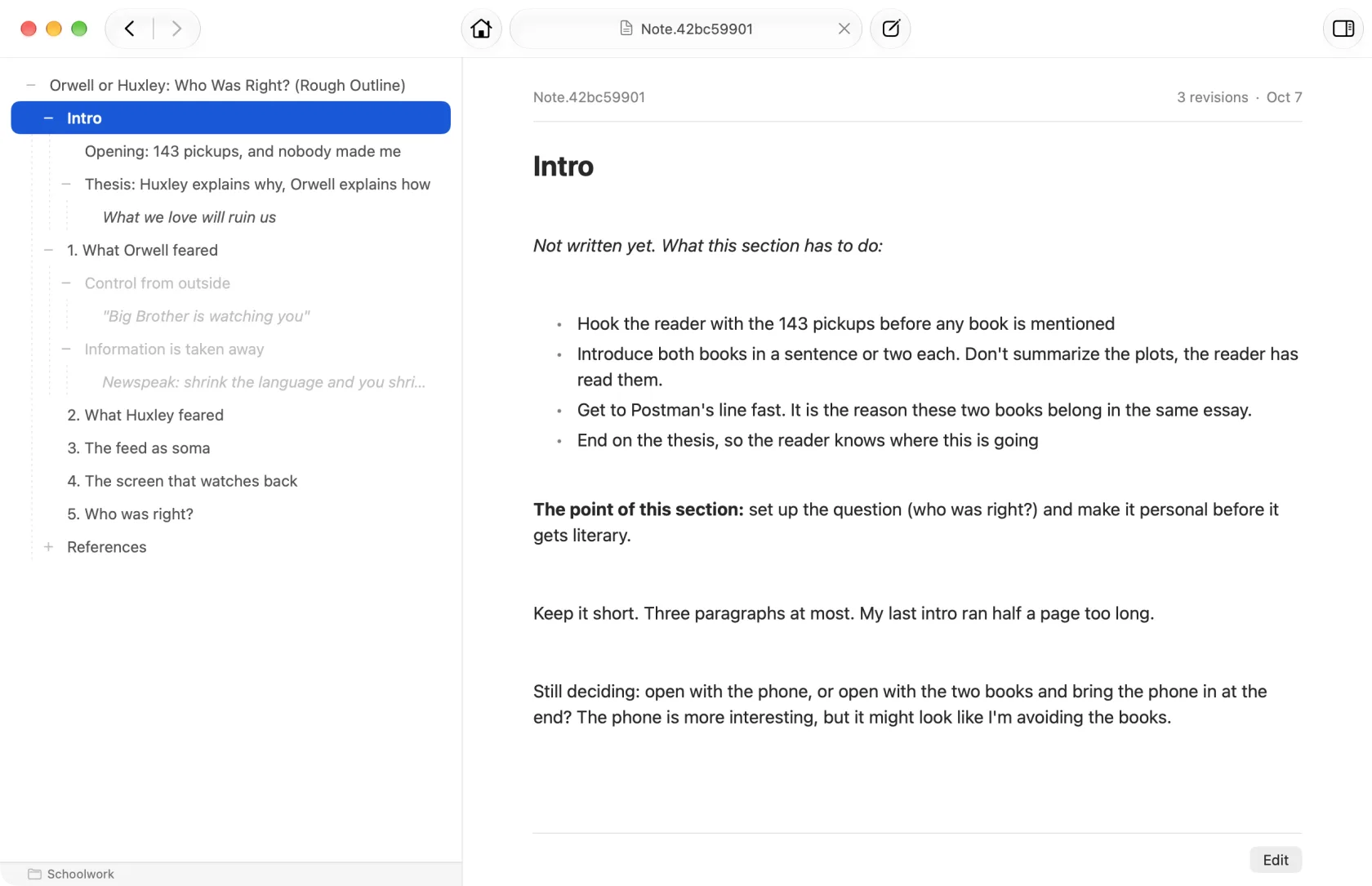Open '3. The feed as soma' section
Image resolution: width=1372 pixels, height=886 pixels.
tap(139, 448)
